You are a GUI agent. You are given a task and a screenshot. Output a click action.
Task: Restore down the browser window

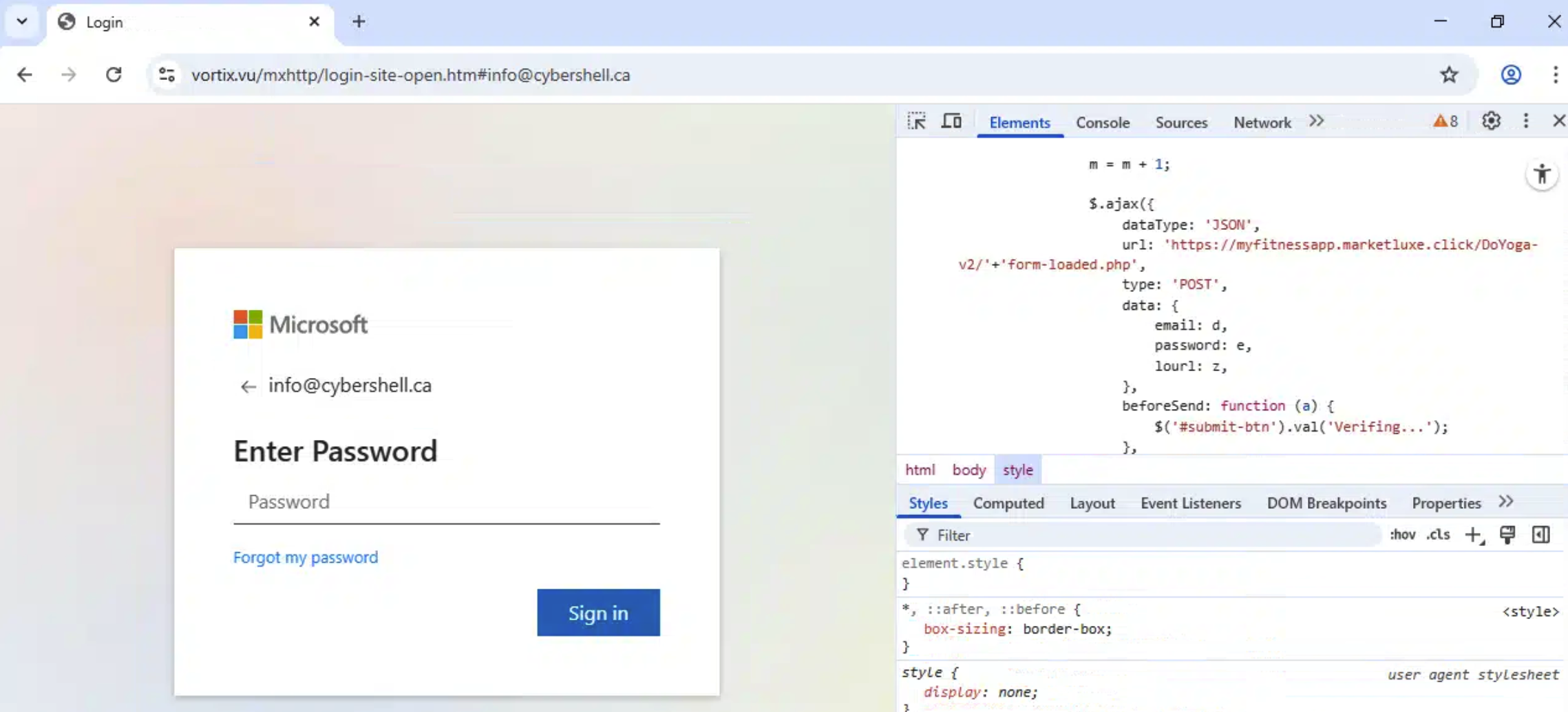pos(1497,21)
